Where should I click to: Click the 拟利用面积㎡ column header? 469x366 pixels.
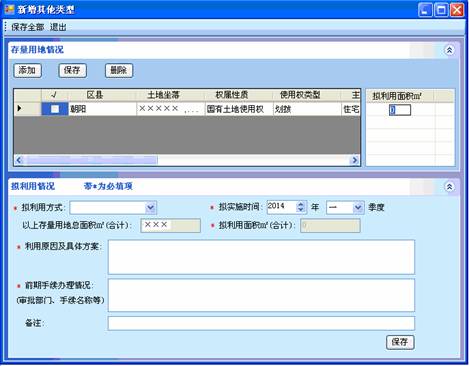pos(400,96)
